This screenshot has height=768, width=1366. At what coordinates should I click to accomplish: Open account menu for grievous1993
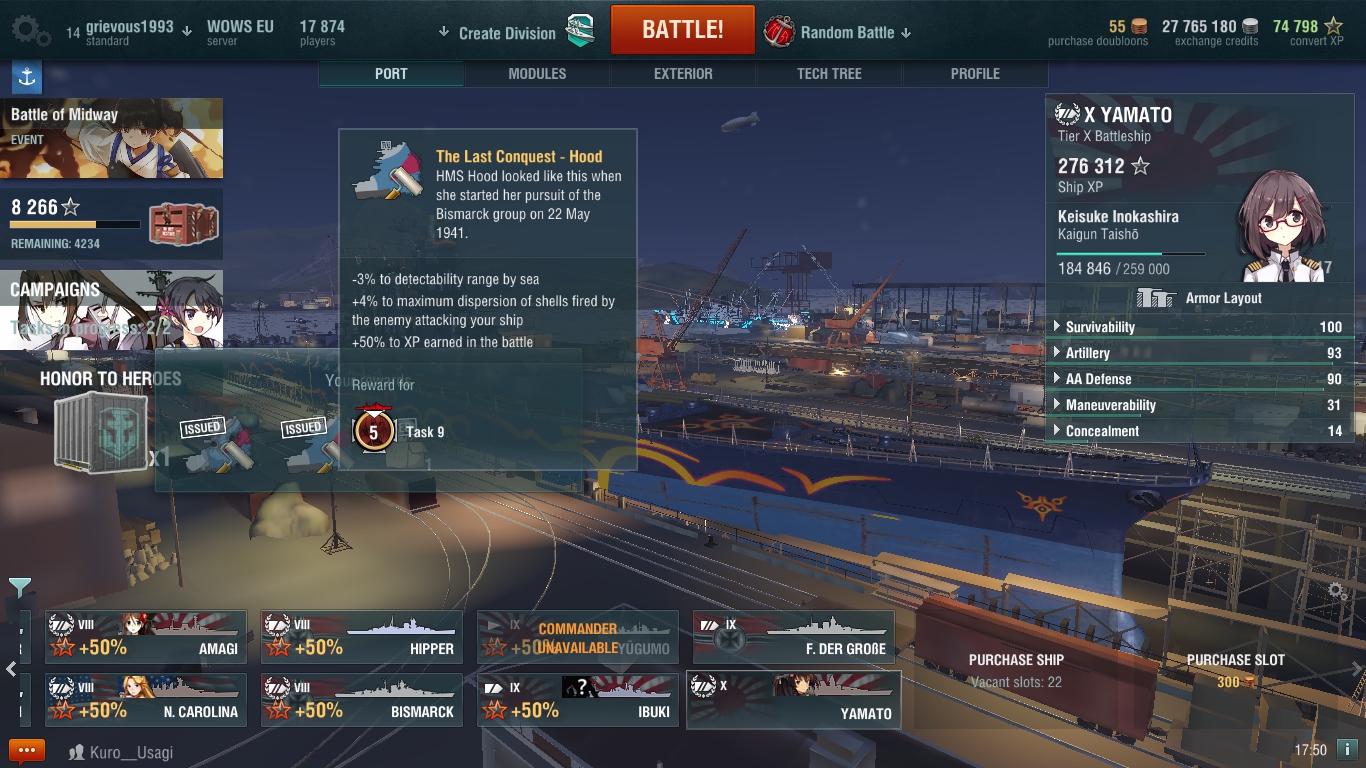(130, 31)
